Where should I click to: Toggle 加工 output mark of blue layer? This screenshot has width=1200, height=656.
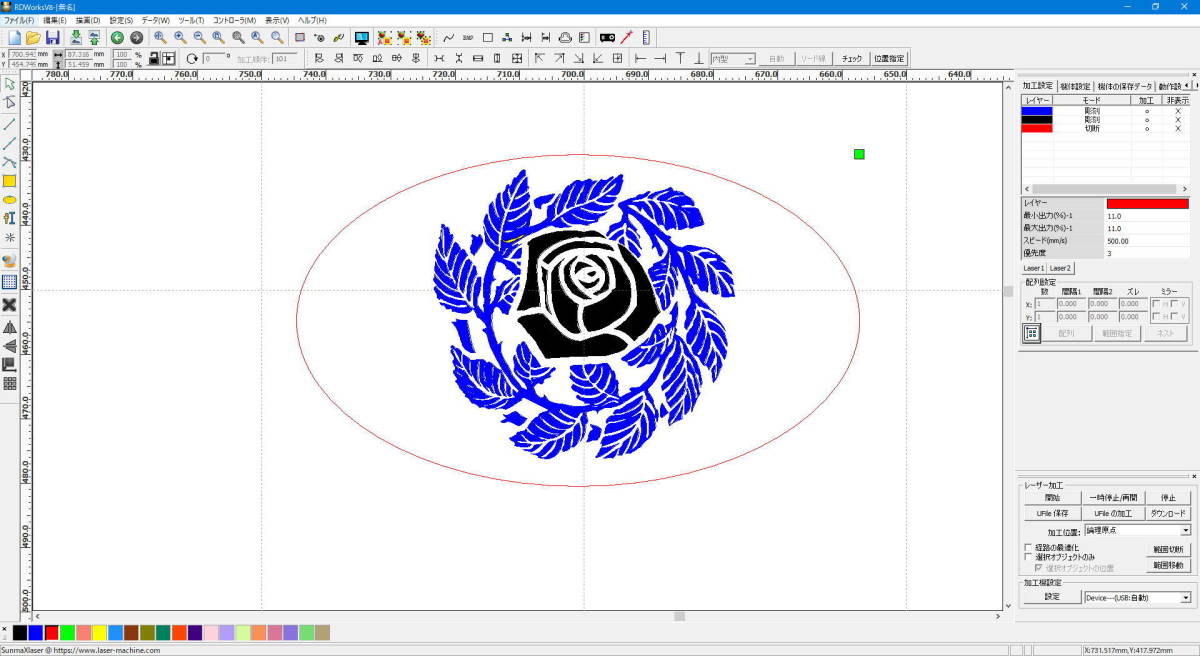(x=1147, y=111)
